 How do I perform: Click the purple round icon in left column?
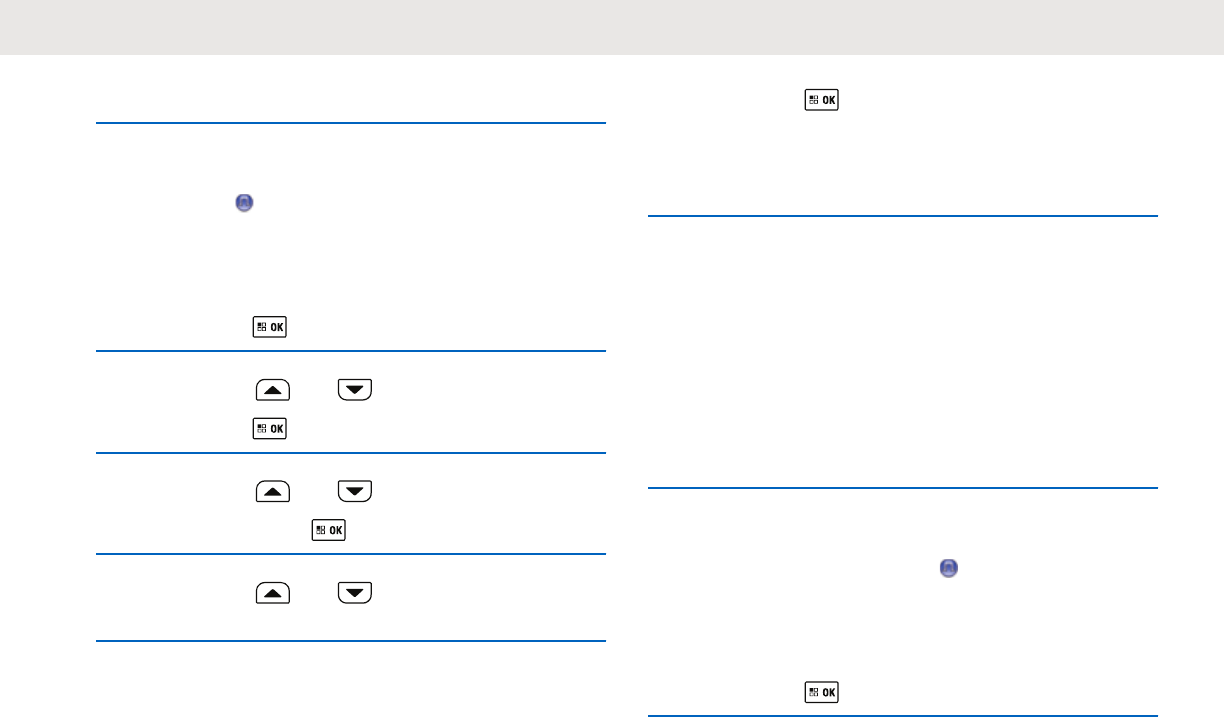click(244, 203)
